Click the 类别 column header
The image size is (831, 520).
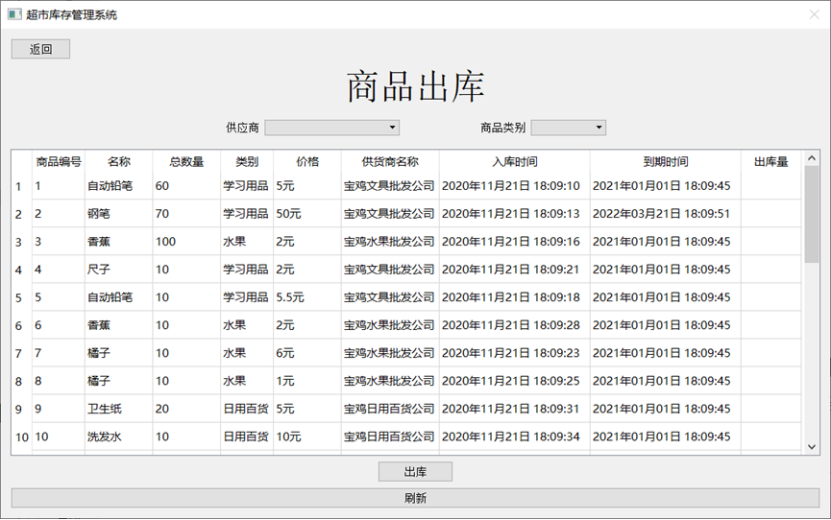(247, 162)
